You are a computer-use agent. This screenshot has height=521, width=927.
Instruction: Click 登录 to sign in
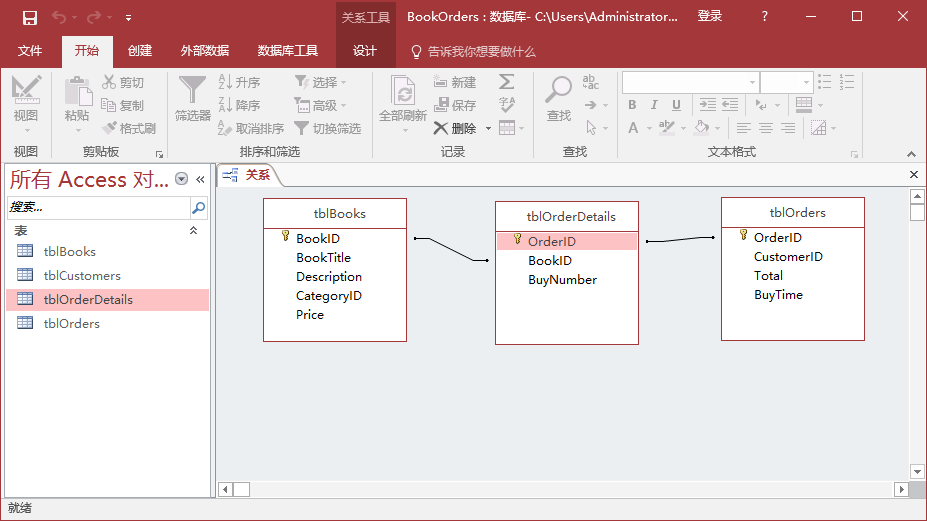point(710,17)
